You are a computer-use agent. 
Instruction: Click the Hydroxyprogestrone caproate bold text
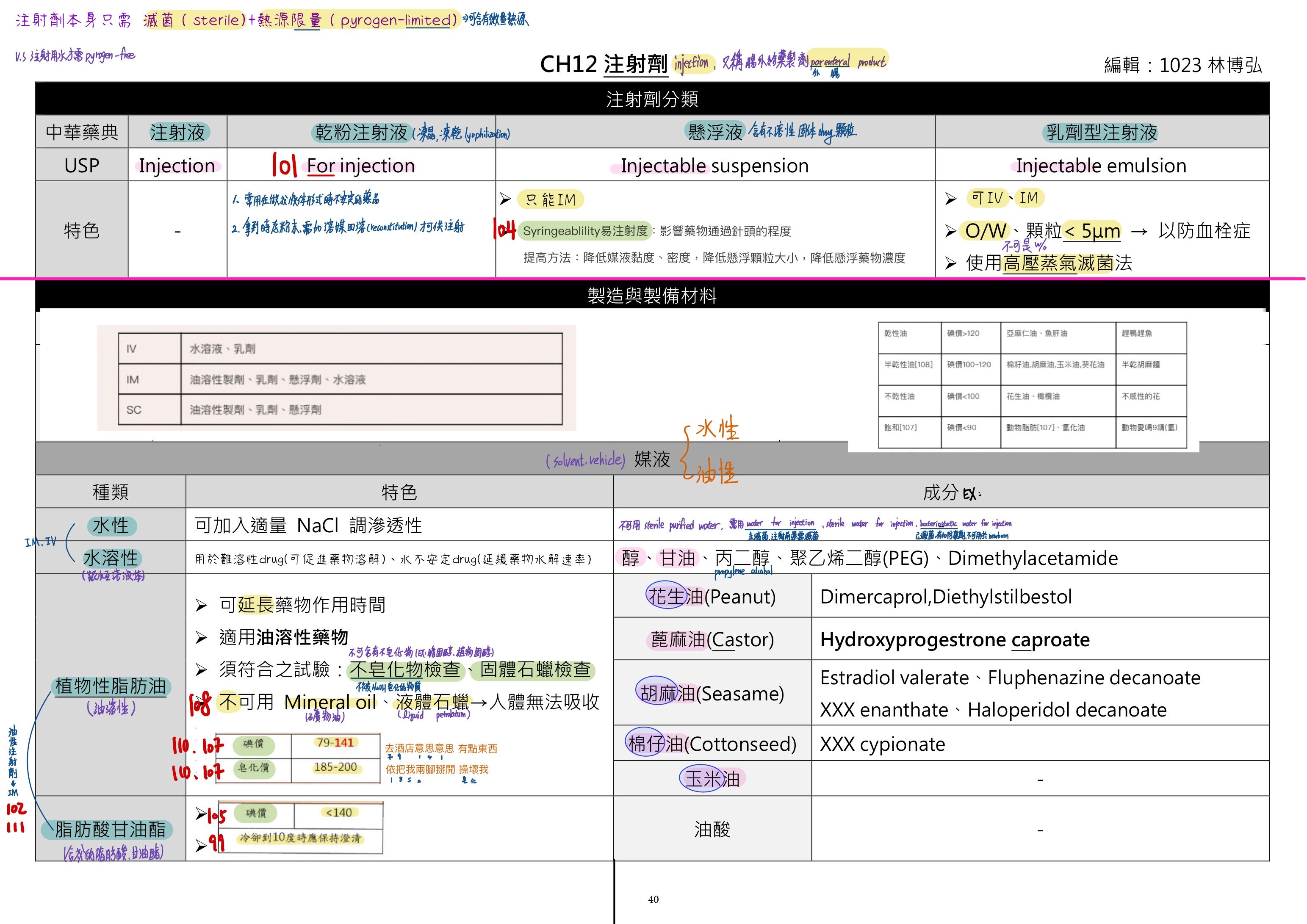(955, 639)
